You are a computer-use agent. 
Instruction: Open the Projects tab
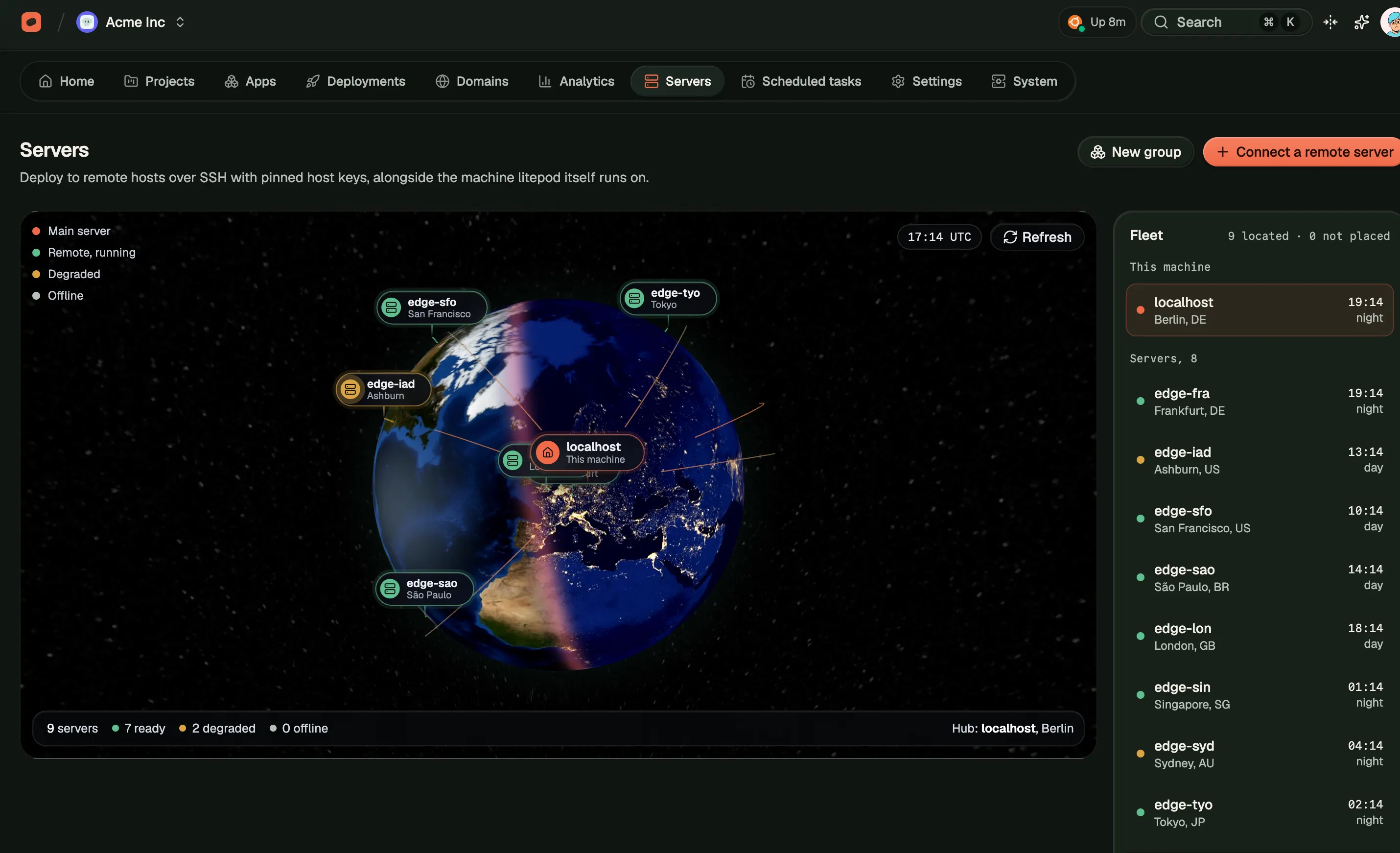tap(160, 81)
